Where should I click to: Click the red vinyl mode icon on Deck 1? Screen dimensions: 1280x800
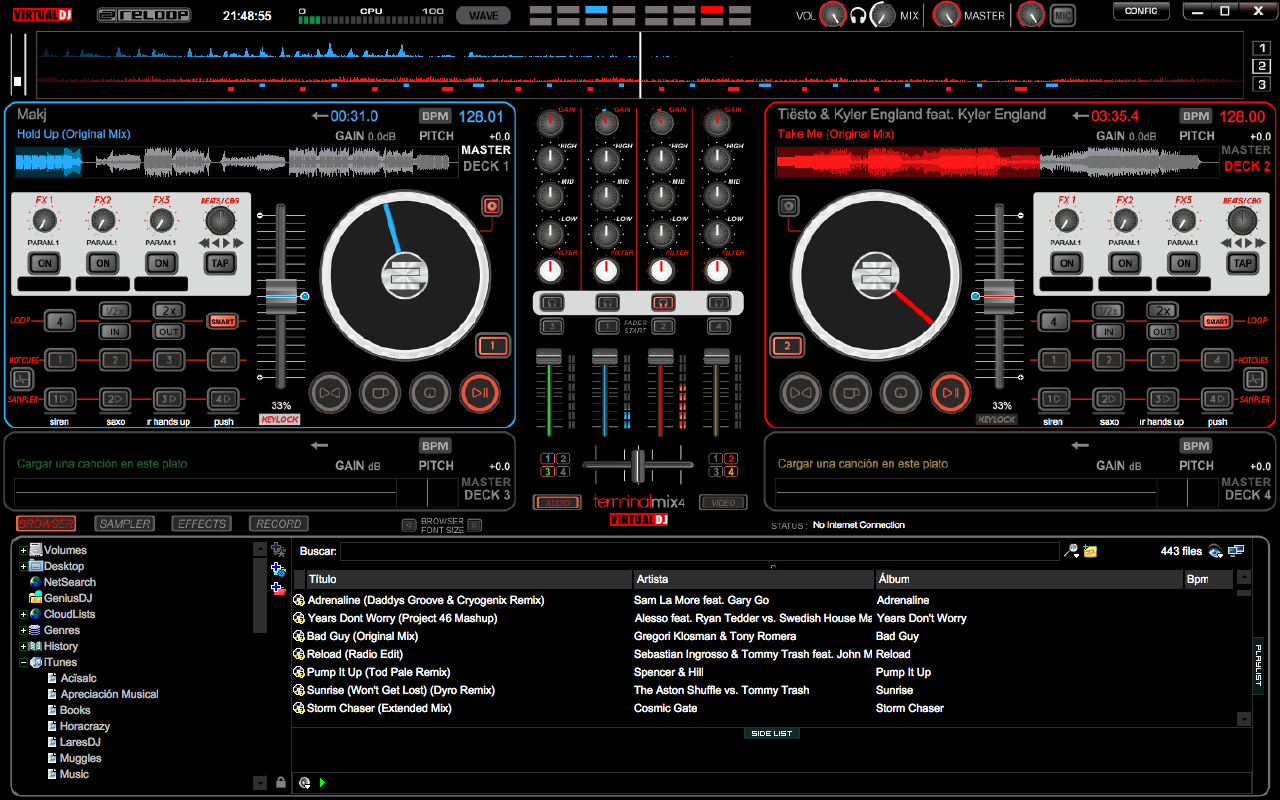(x=491, y=206)
